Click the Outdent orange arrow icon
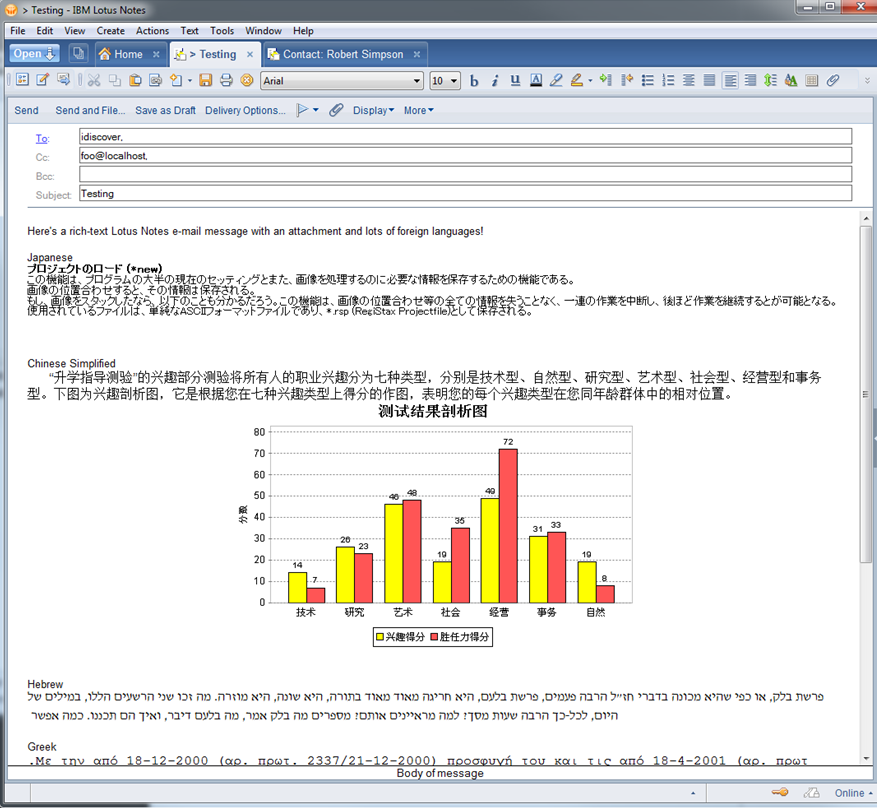877x808 pixels. point(626,81)
